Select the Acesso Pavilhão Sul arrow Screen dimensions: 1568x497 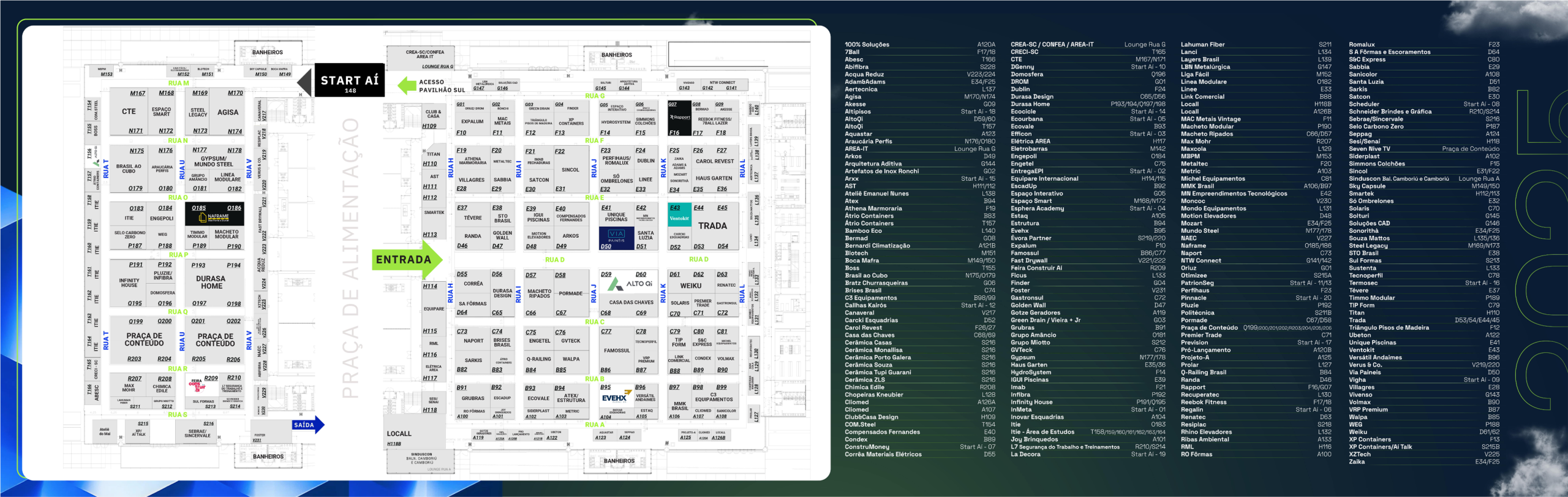pyautogui.click(x=407, y=85)
